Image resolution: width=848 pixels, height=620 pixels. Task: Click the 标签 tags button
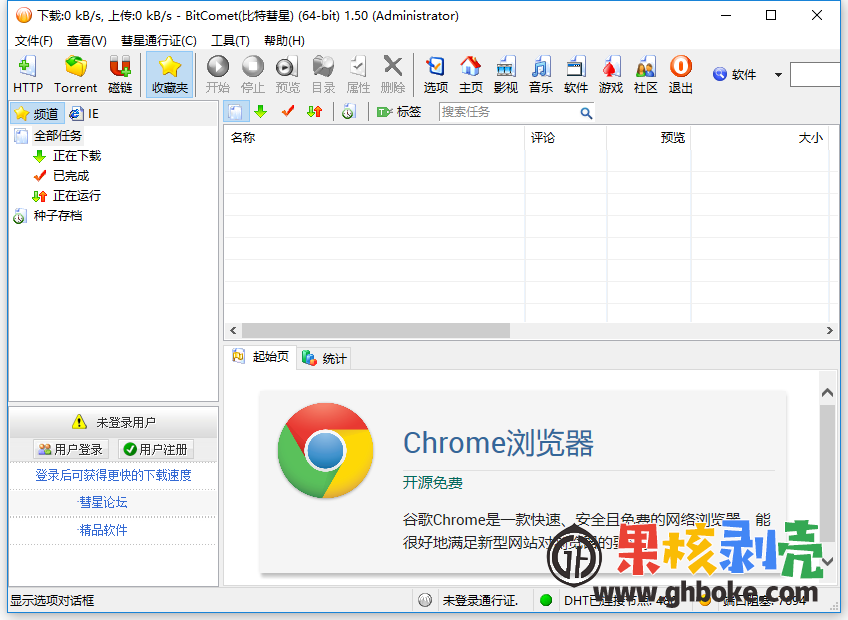click(399, 112)
